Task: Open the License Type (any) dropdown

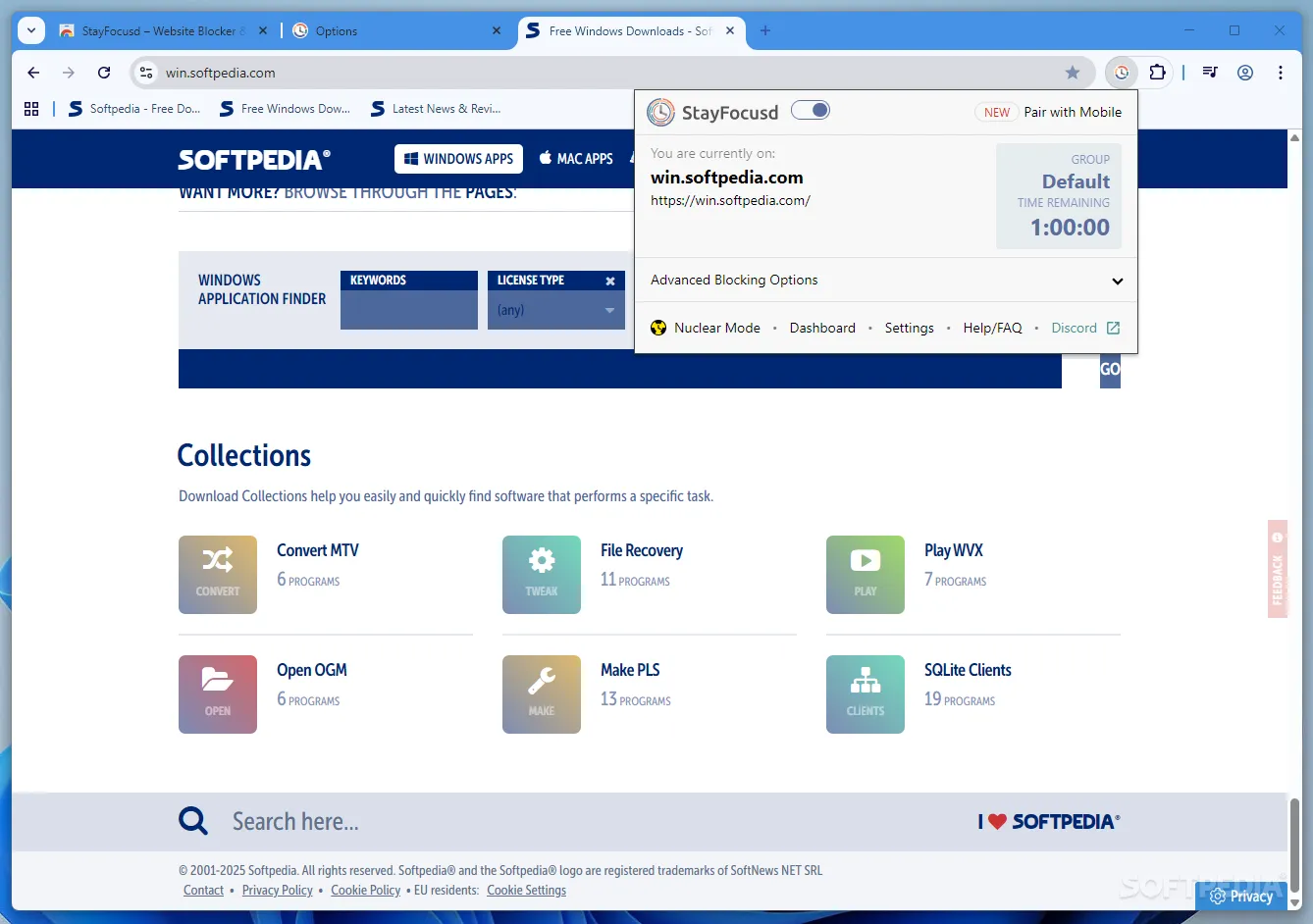Action: click(x=556, y=310)
